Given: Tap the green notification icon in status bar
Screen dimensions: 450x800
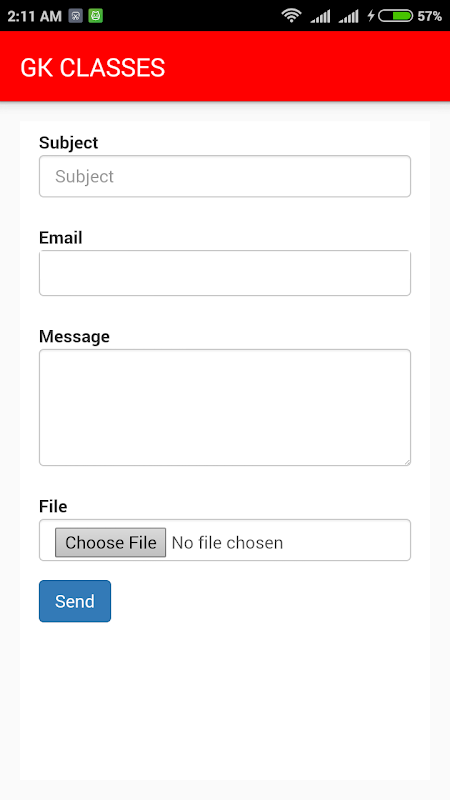Looking at the screenshot, I should pos(95,16).
